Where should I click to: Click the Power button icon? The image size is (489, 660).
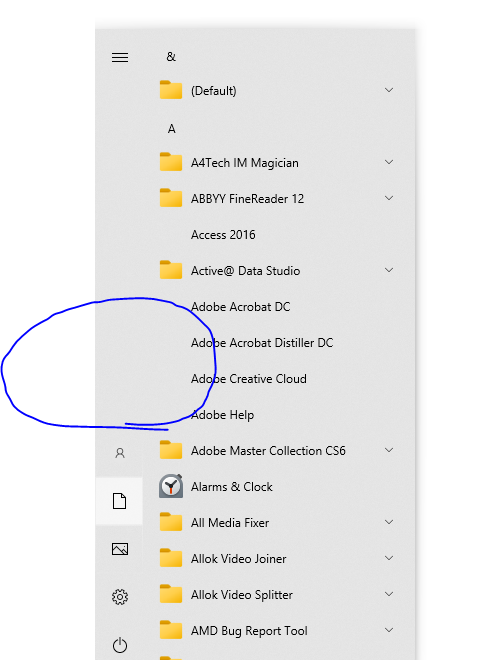point(120,645)
